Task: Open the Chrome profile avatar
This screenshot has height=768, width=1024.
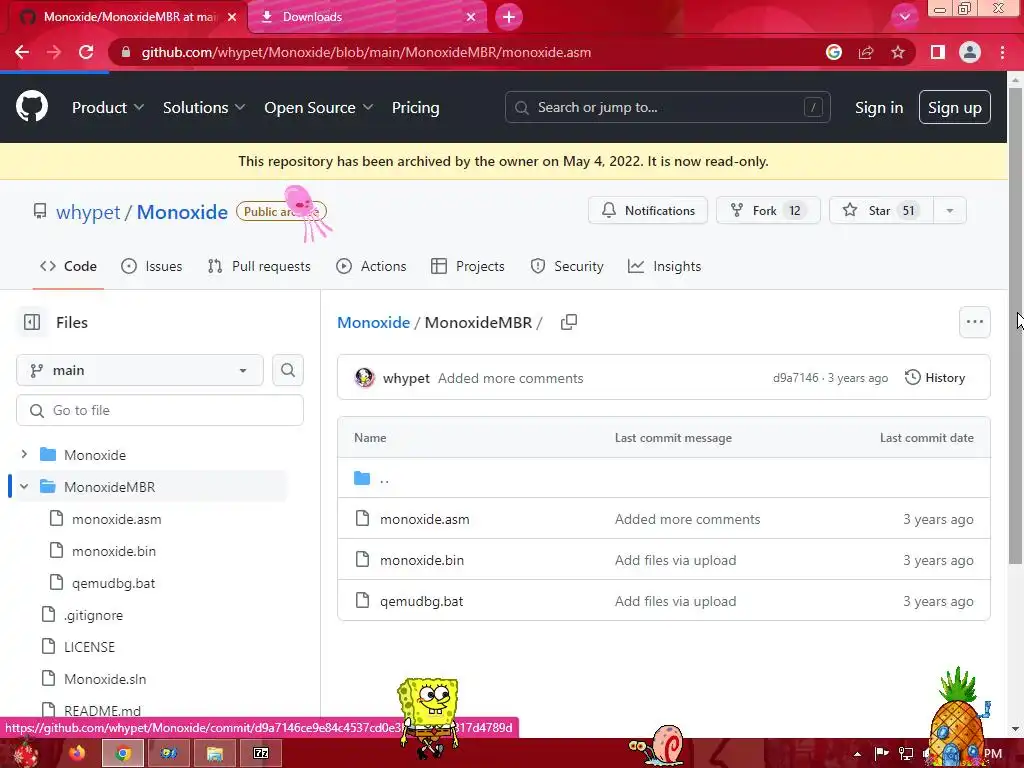Action: click(970, 52)
